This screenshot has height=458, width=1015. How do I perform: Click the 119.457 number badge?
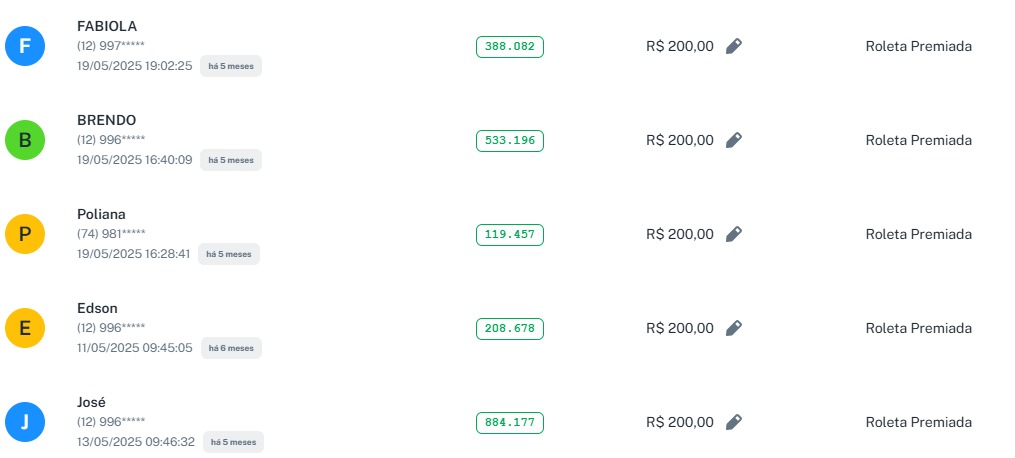510,234
